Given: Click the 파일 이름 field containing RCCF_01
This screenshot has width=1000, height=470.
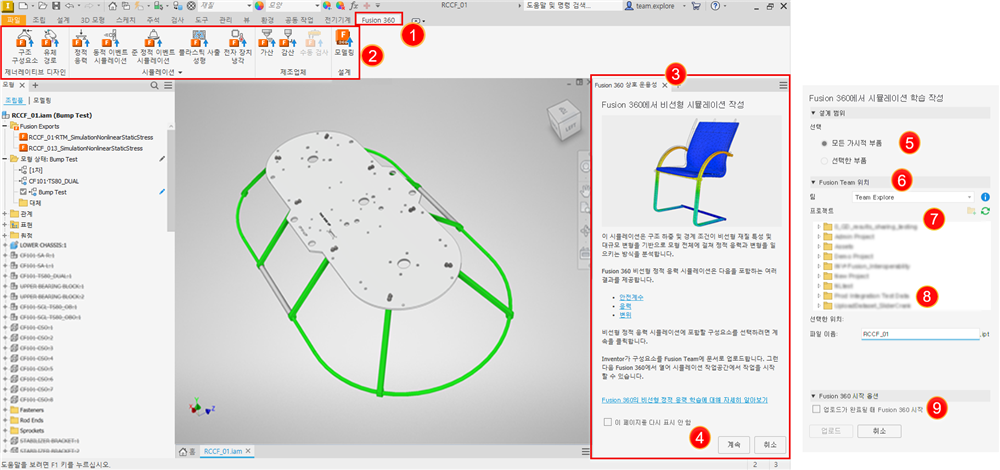Looking at the screenshot, I should [920, 334].
